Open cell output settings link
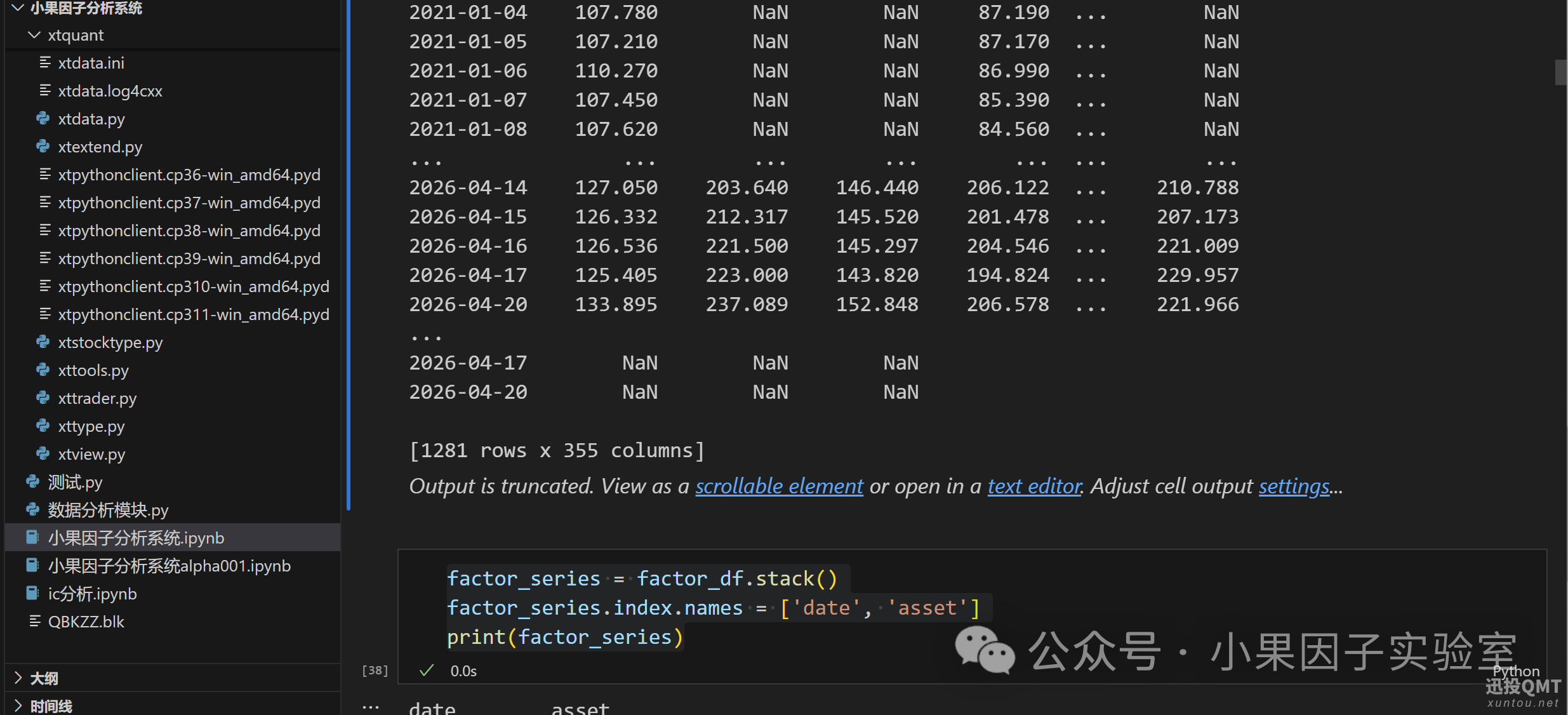This screenshot has height=715, width=1568. pos(1294,486)
